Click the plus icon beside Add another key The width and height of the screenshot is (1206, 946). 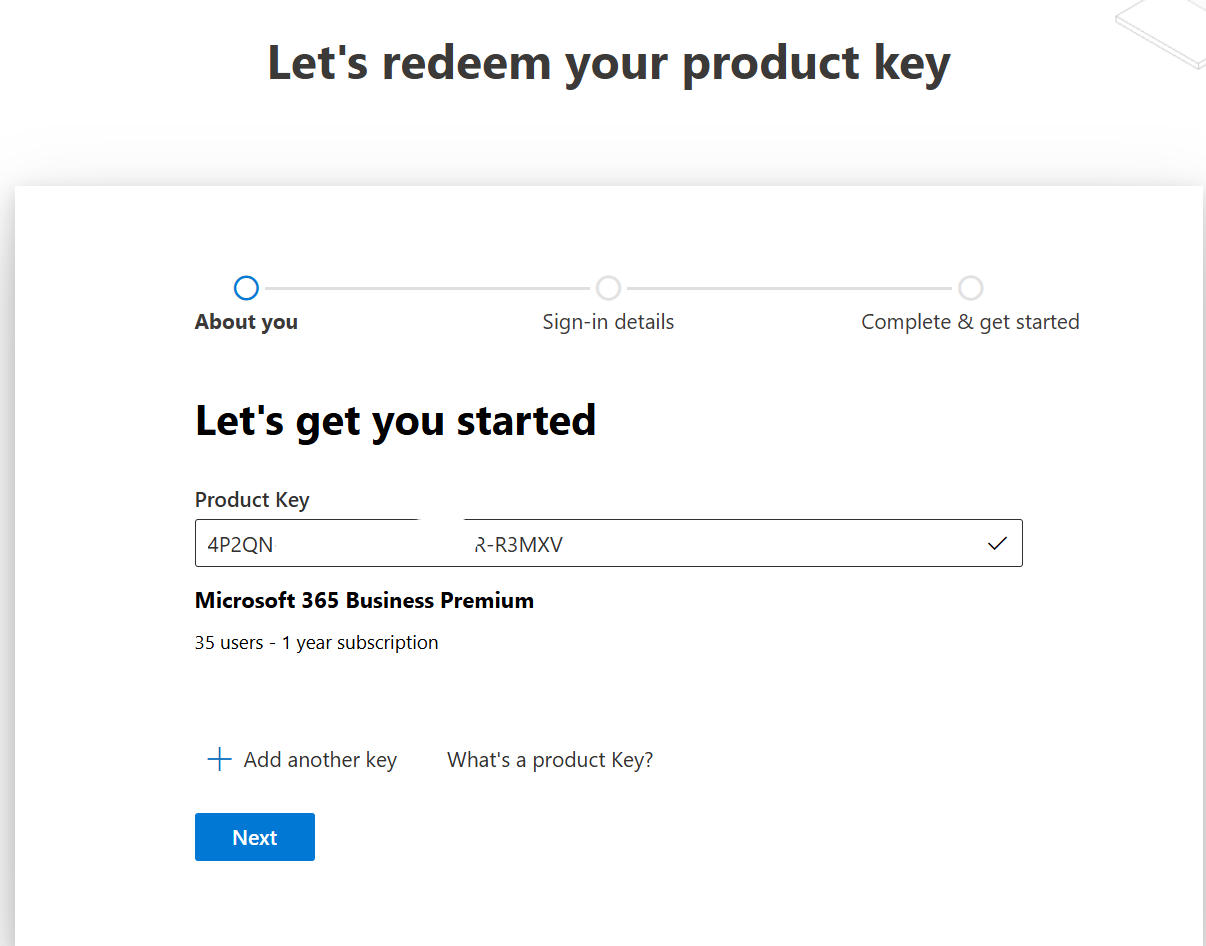pyautogui.click(x=219, y=760)
